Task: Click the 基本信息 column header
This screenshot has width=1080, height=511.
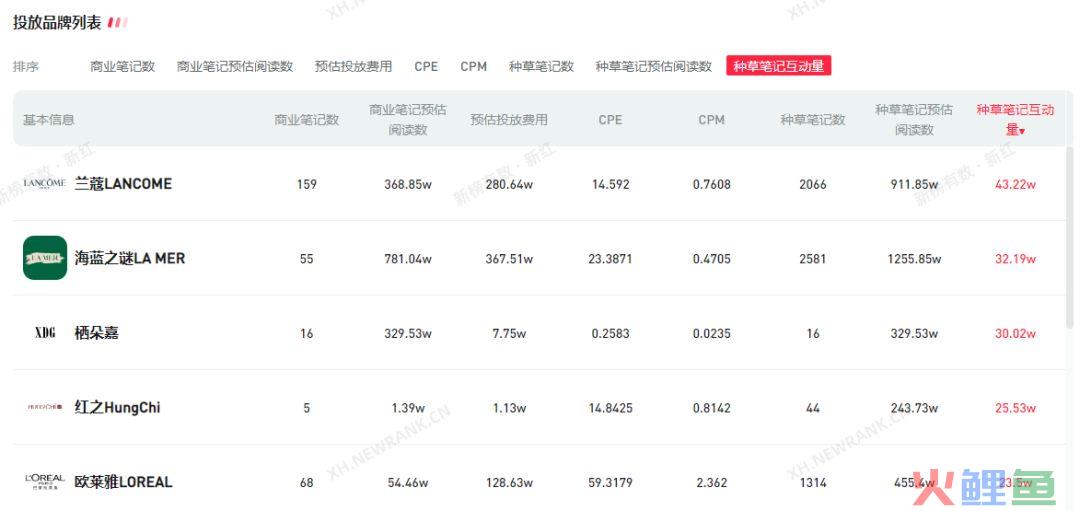Action: coord(49,120)
